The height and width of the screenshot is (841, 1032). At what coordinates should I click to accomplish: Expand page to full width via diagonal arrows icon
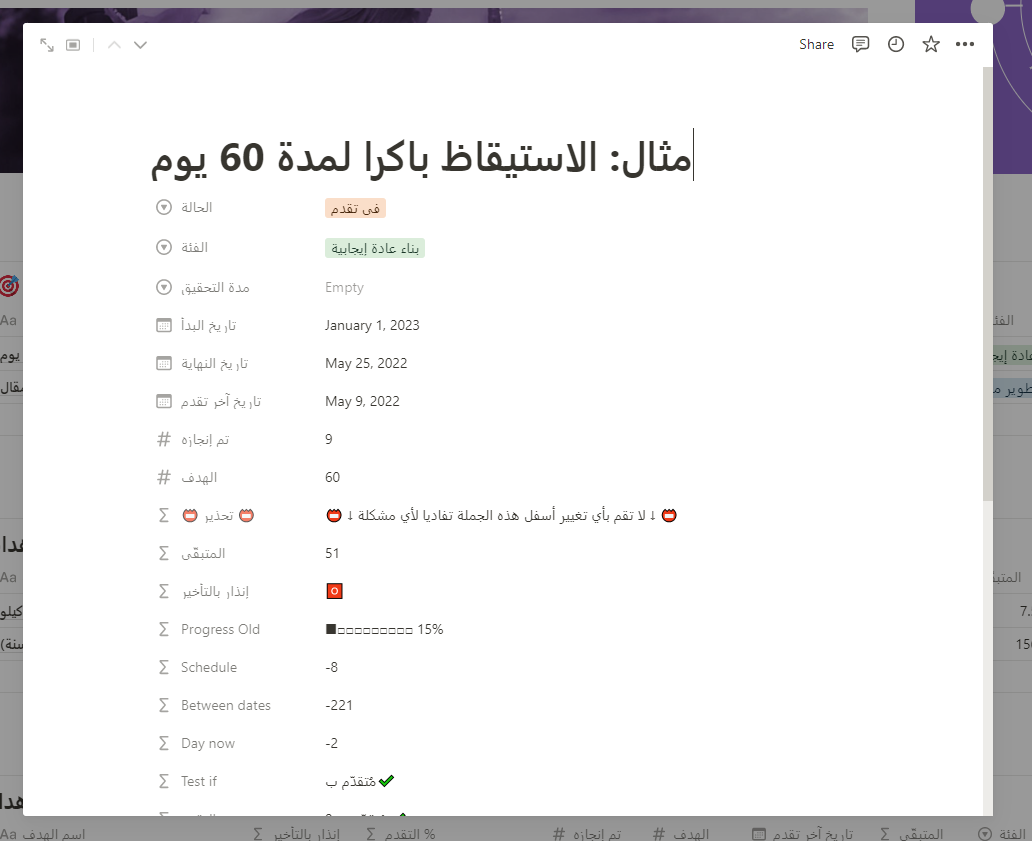[47, 44]
